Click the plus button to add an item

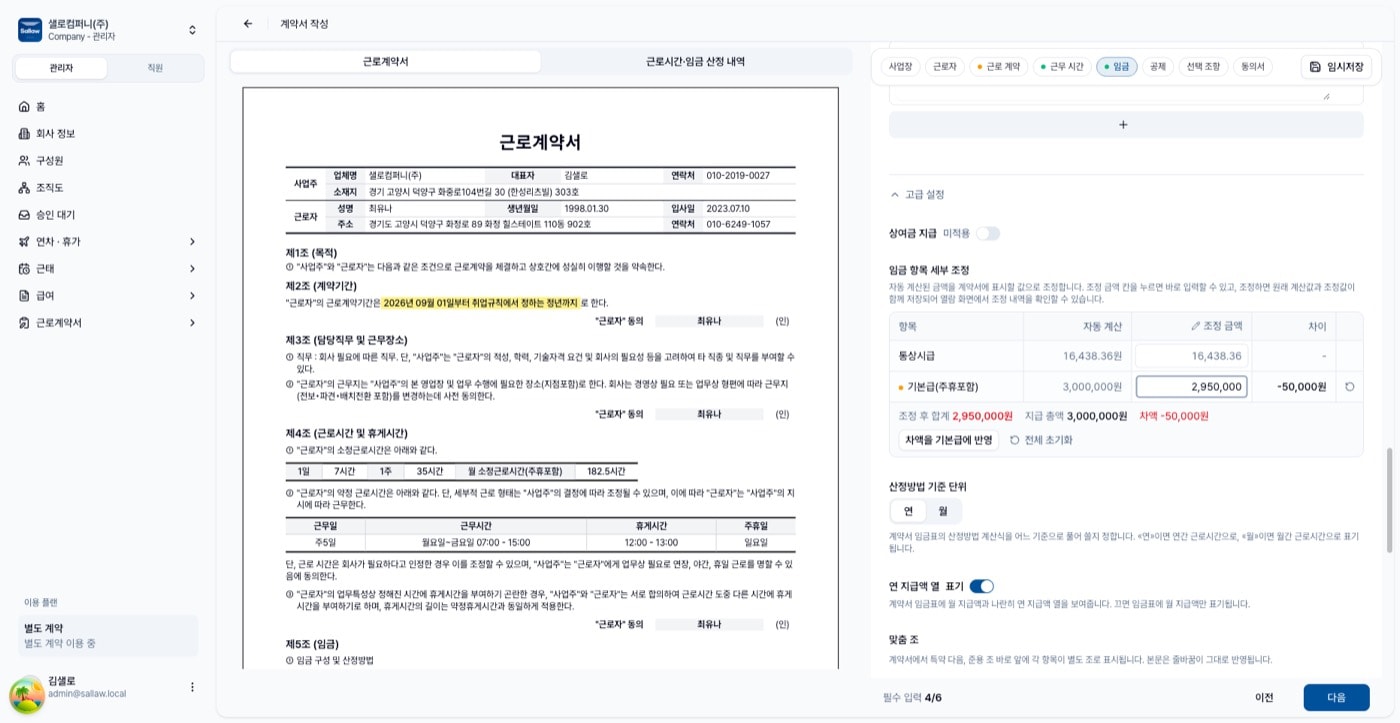(1126, 125)
